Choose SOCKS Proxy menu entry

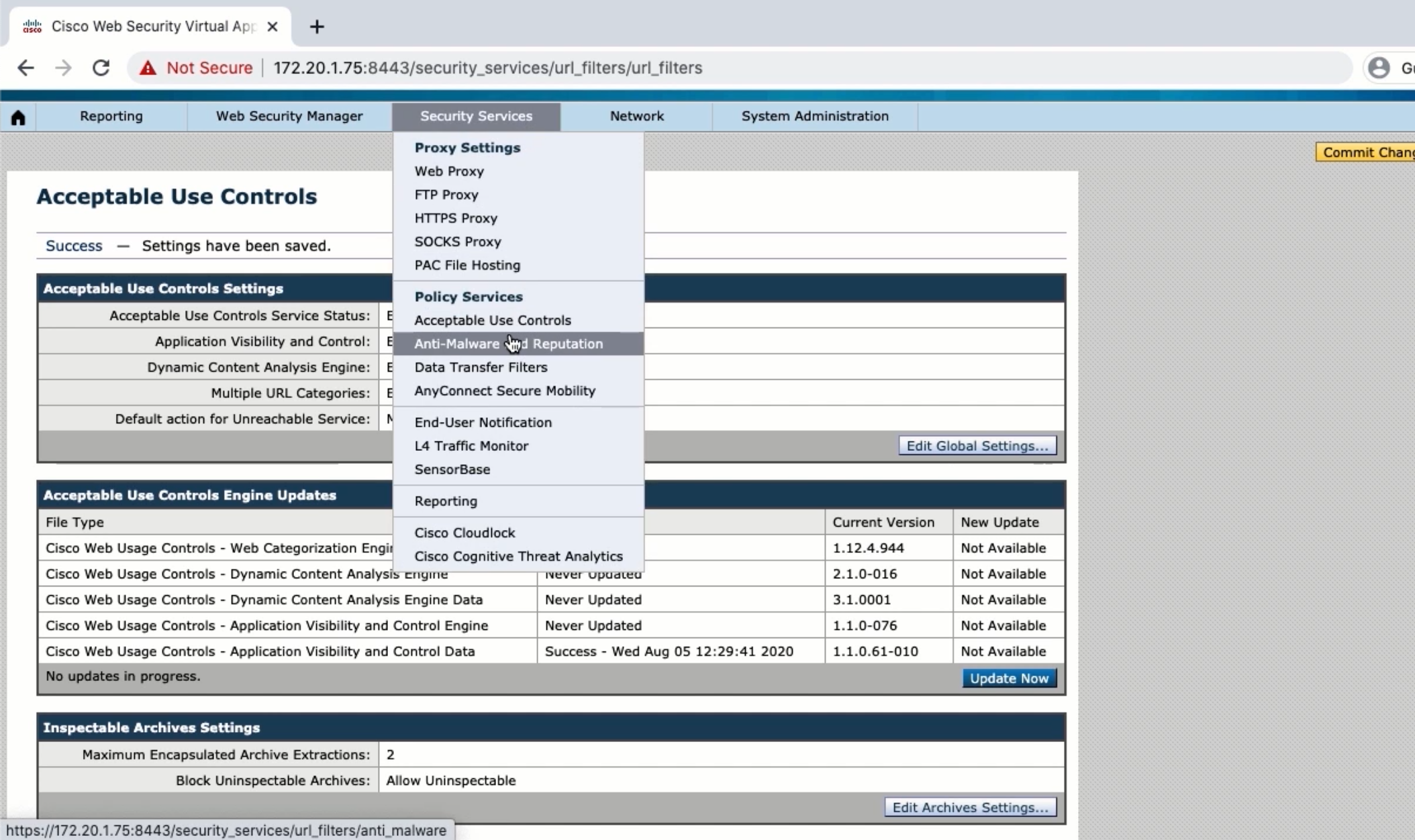click(x=458, y=242)
